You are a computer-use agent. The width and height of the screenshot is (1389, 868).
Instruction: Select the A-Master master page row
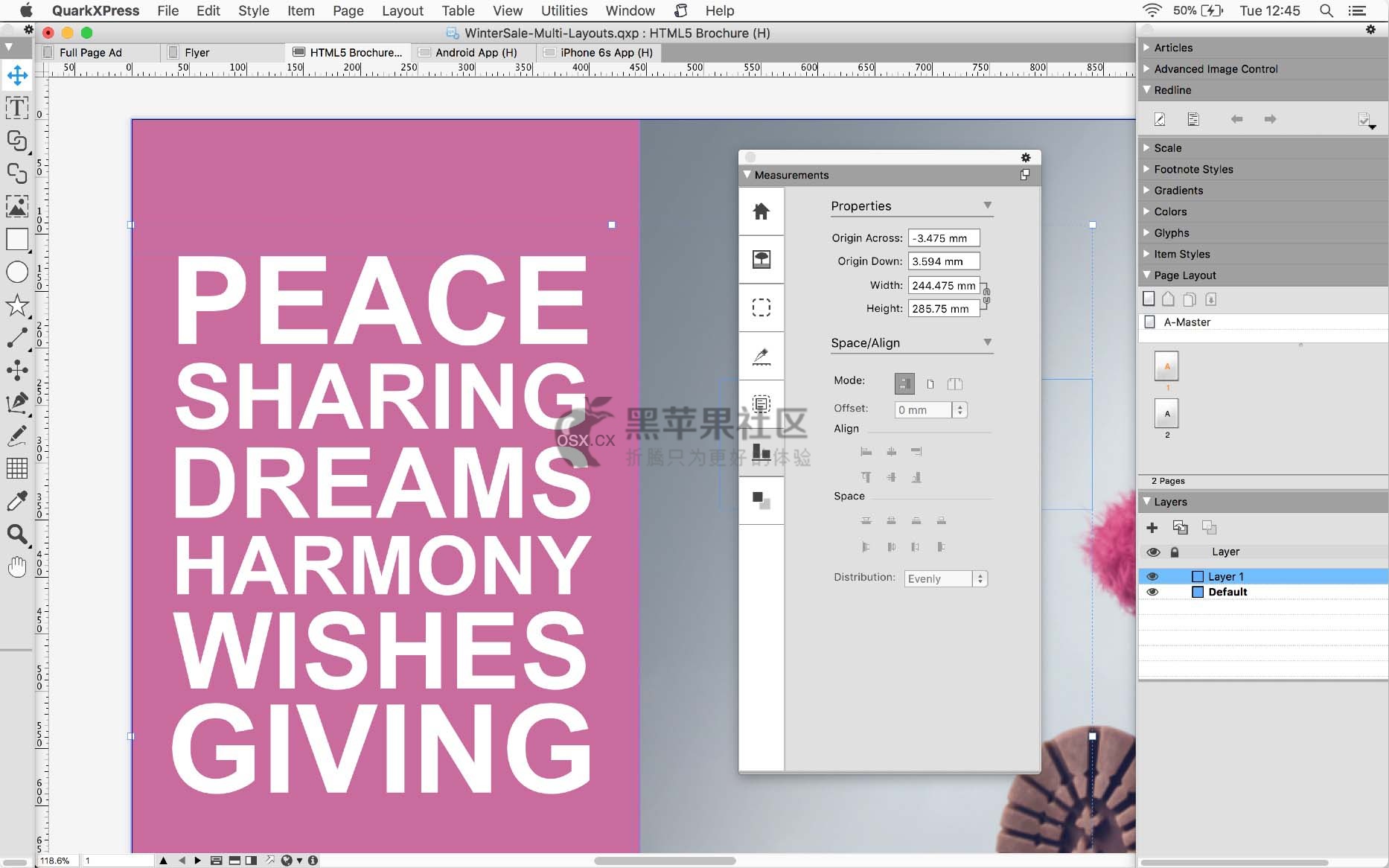[x=1262, y=322]
